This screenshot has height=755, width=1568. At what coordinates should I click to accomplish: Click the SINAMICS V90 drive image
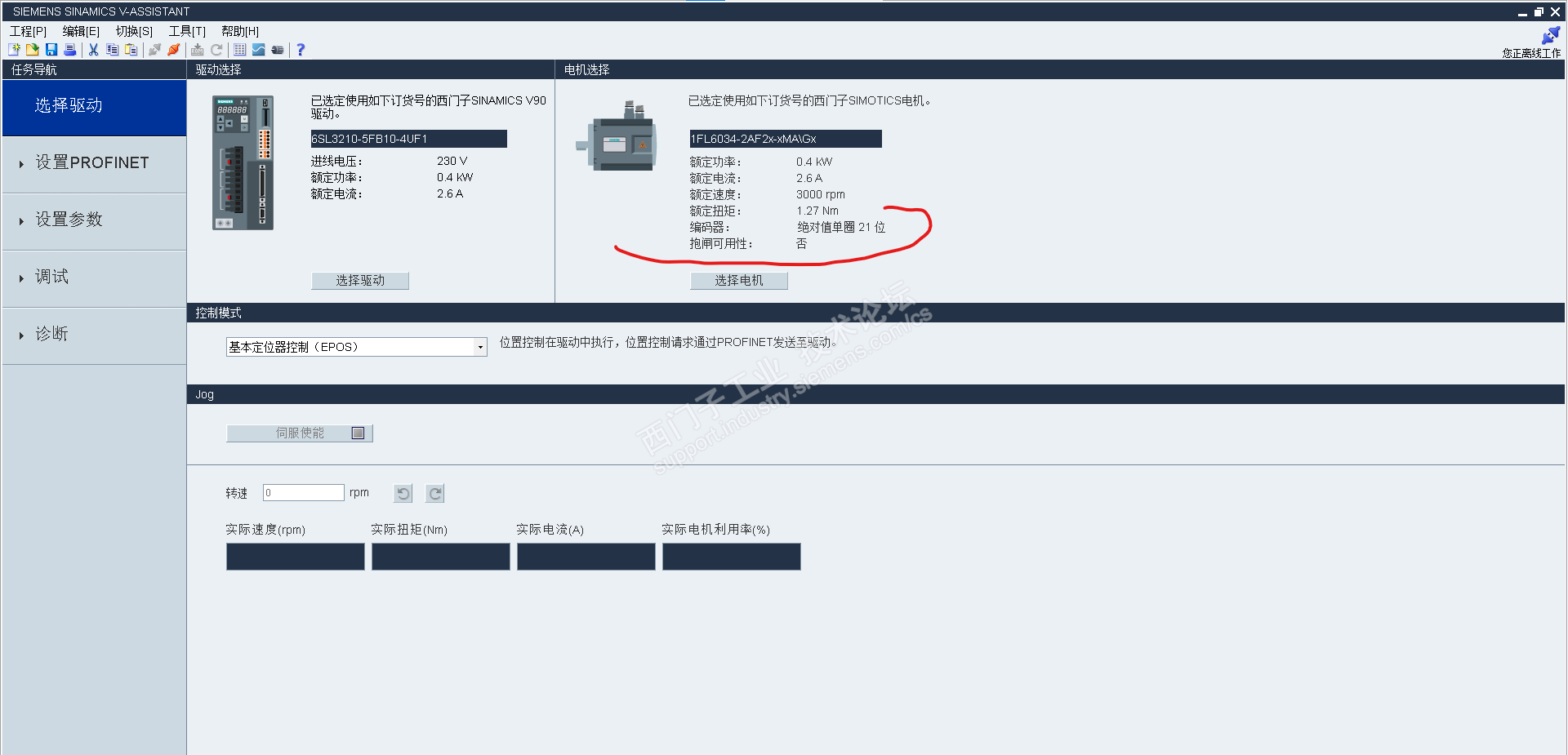point(243,162)
